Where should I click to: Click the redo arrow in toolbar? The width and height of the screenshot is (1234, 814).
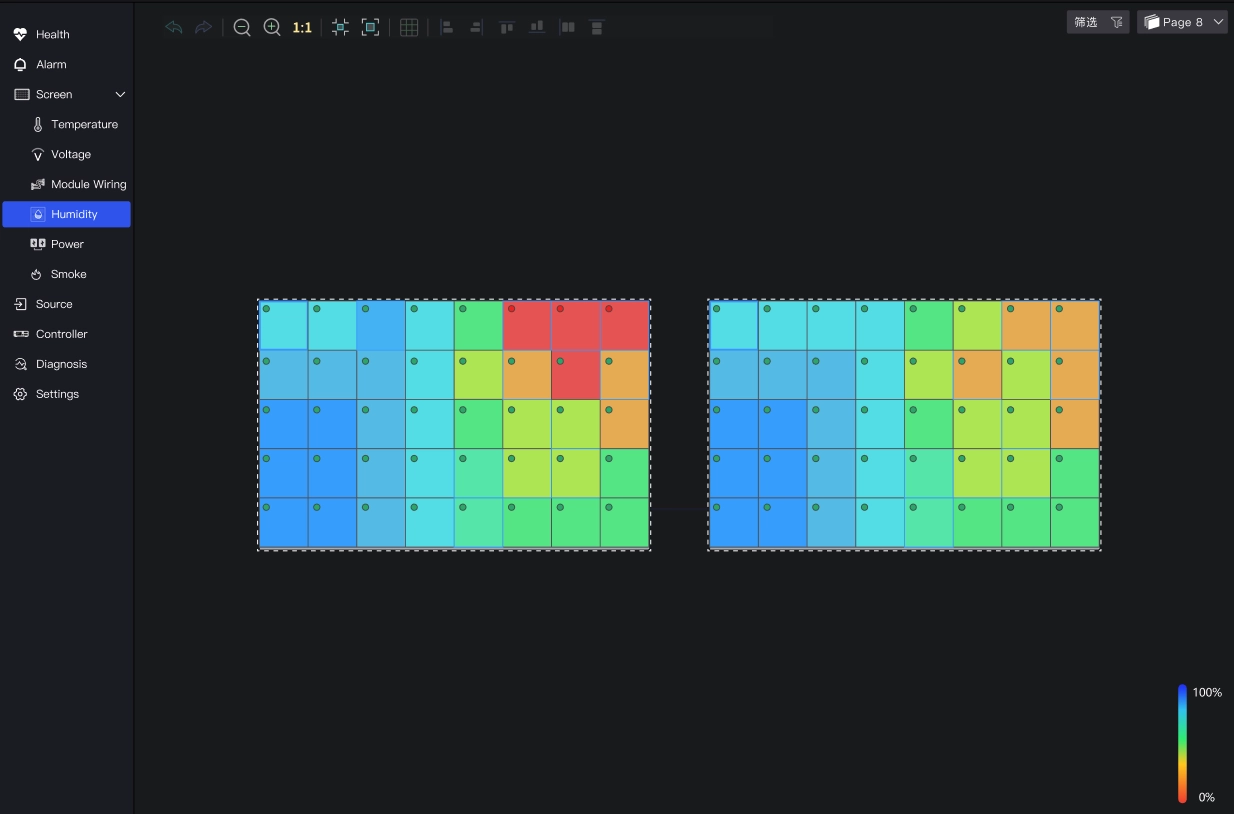point(203,28)
